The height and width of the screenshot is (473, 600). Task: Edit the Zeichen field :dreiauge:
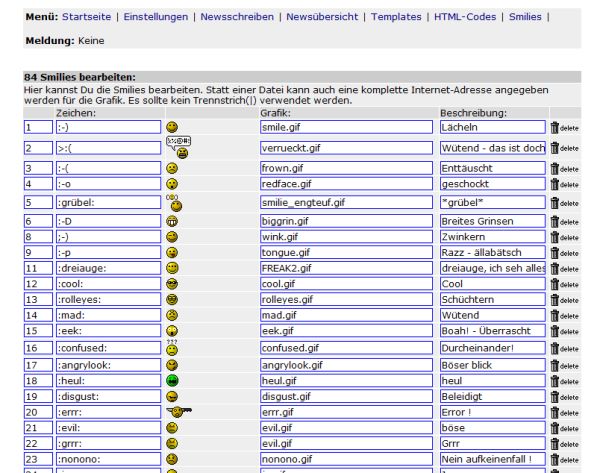pyautogui.click(x=109, y=268)
